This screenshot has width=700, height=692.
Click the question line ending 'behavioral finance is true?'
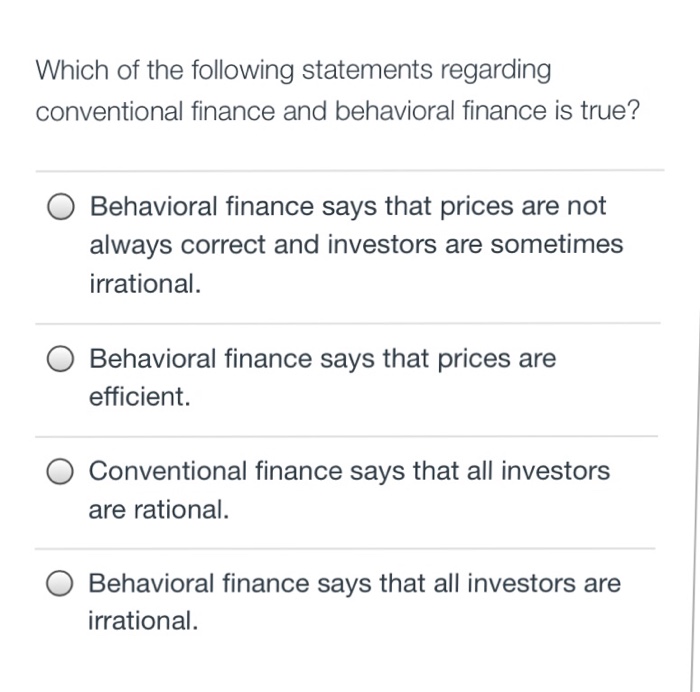336,109
